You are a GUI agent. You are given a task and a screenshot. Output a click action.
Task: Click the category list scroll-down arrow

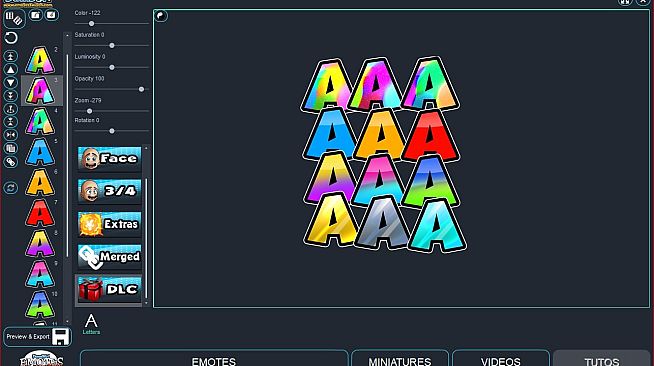(x=146, y=303)
